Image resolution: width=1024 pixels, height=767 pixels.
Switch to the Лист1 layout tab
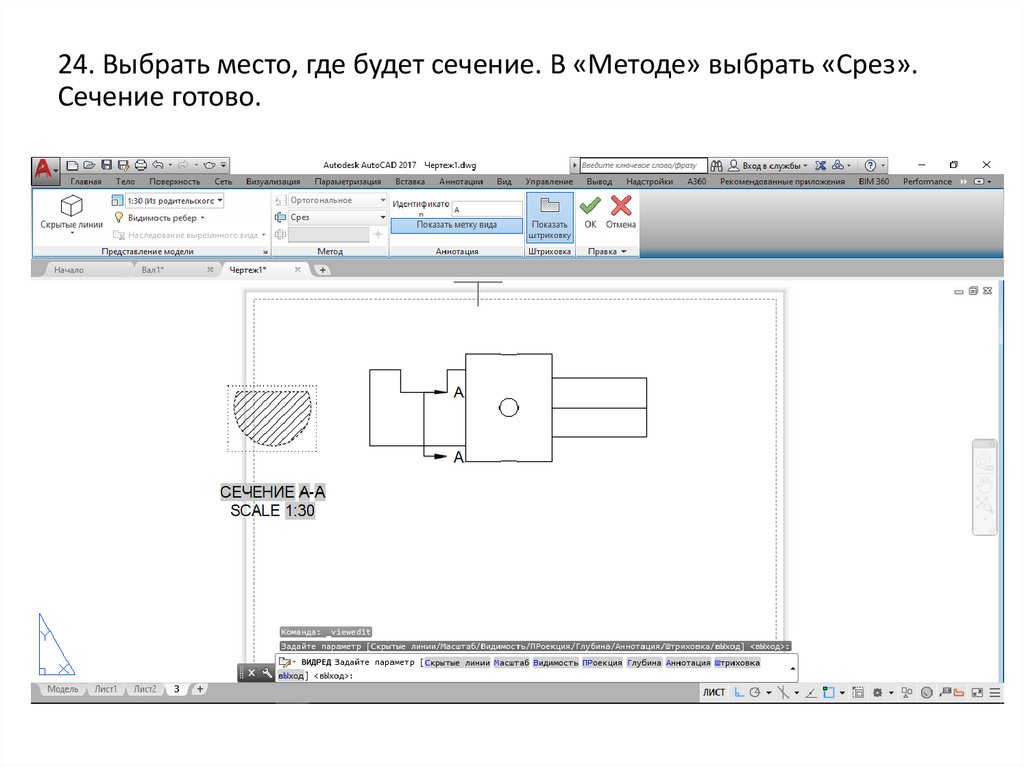pyautogui.click(x=106, y=689)
